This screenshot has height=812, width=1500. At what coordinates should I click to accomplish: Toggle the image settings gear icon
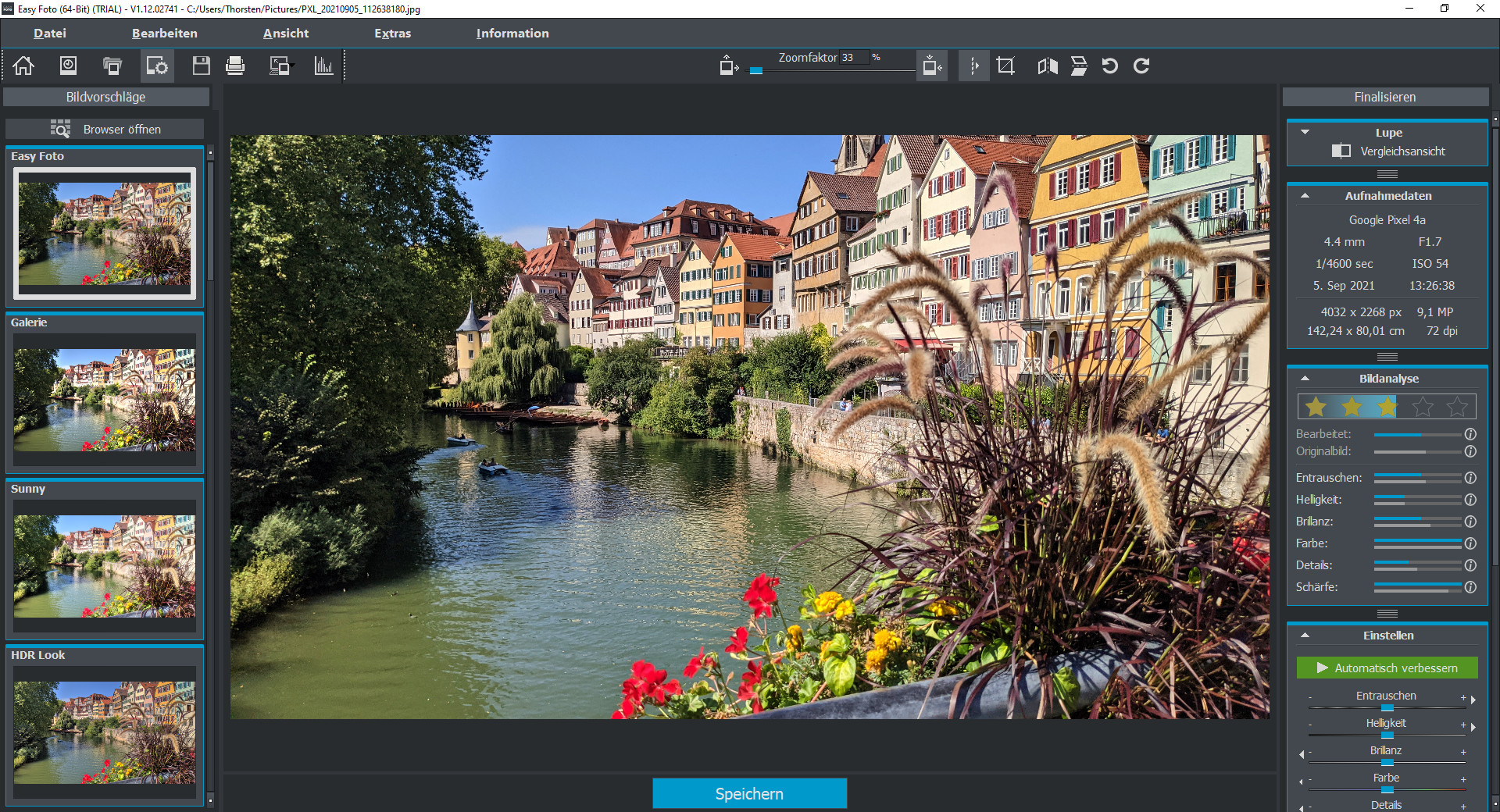tap(157, 66)
